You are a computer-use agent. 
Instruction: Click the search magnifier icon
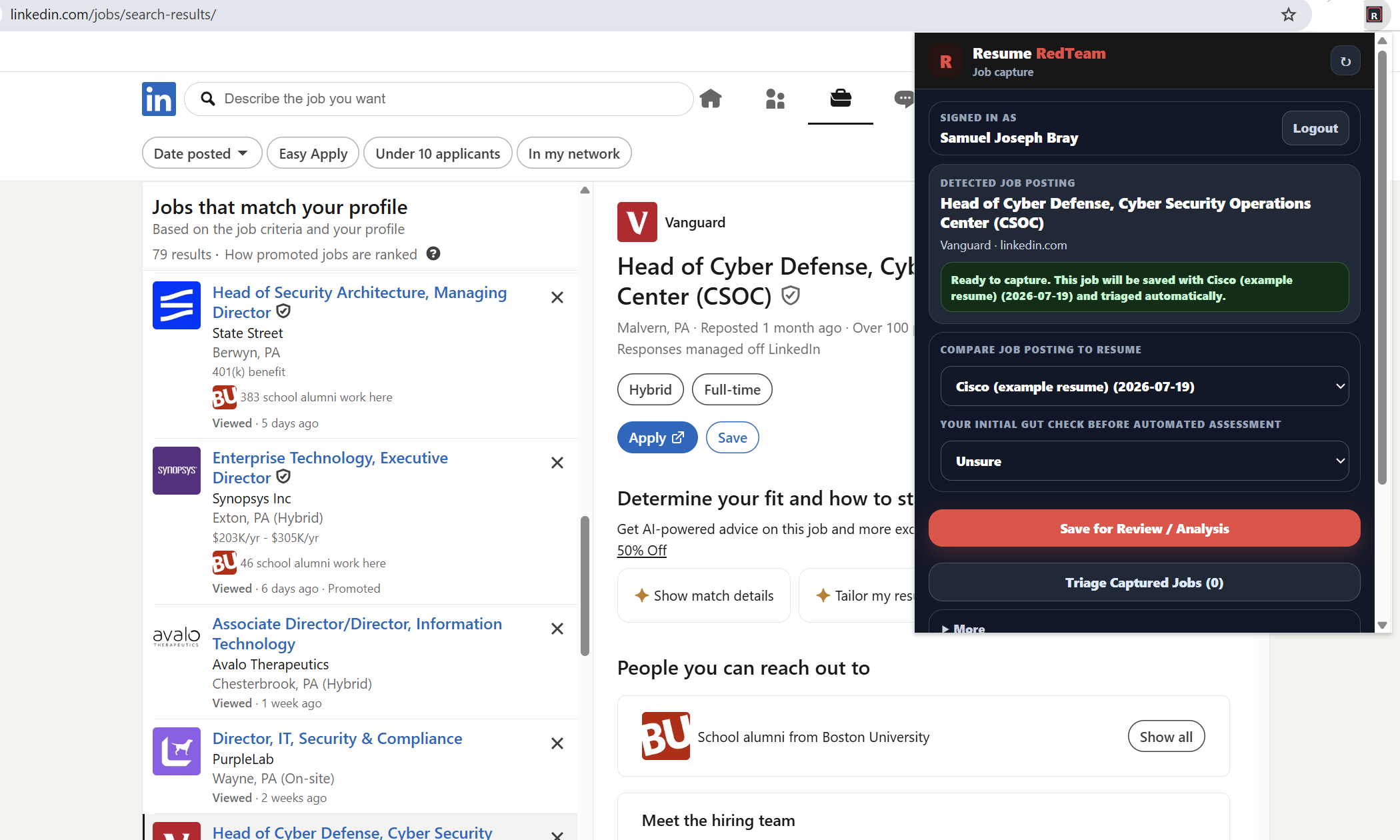pos(208,99)
